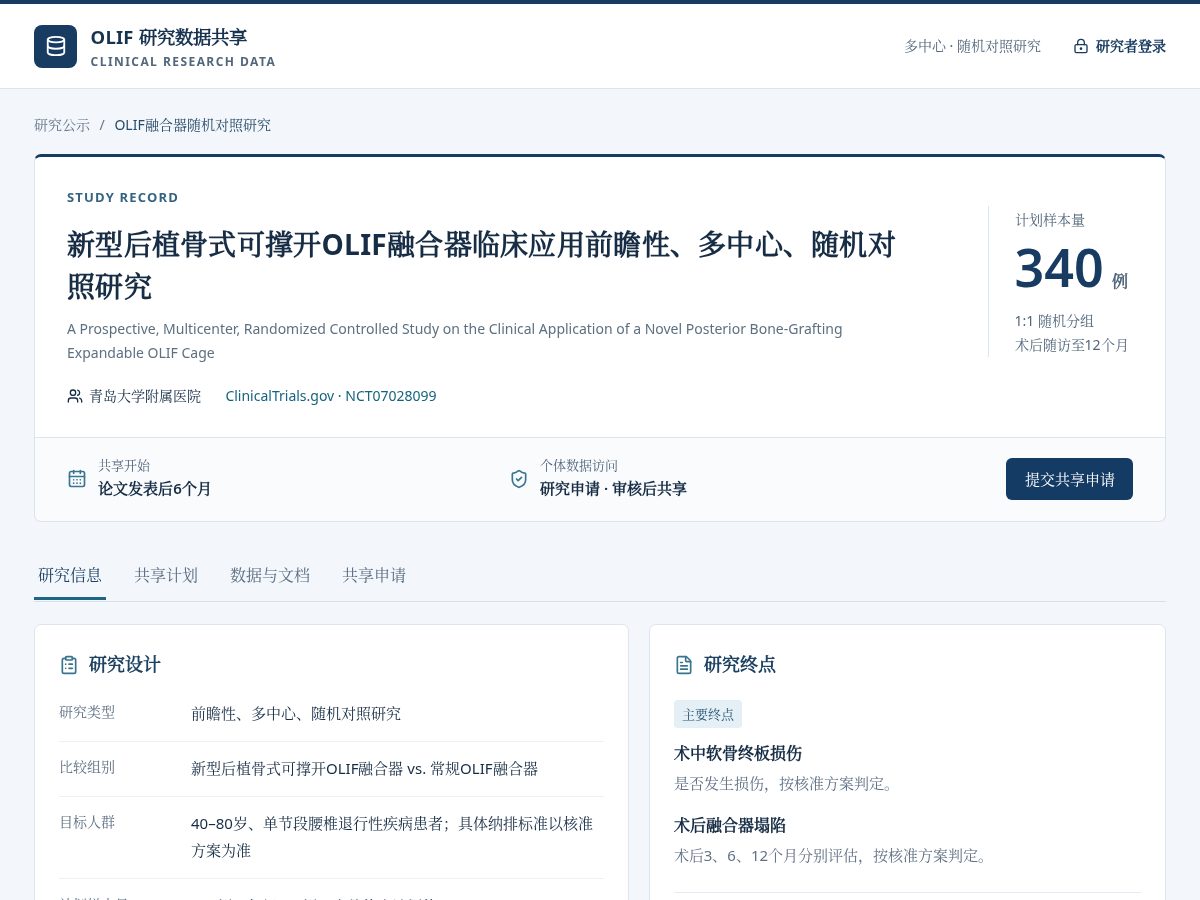Click the 术后随访至12个月 text
Image resolution: width=1200 pixels, height=900 pixels.
[1072, 345]
